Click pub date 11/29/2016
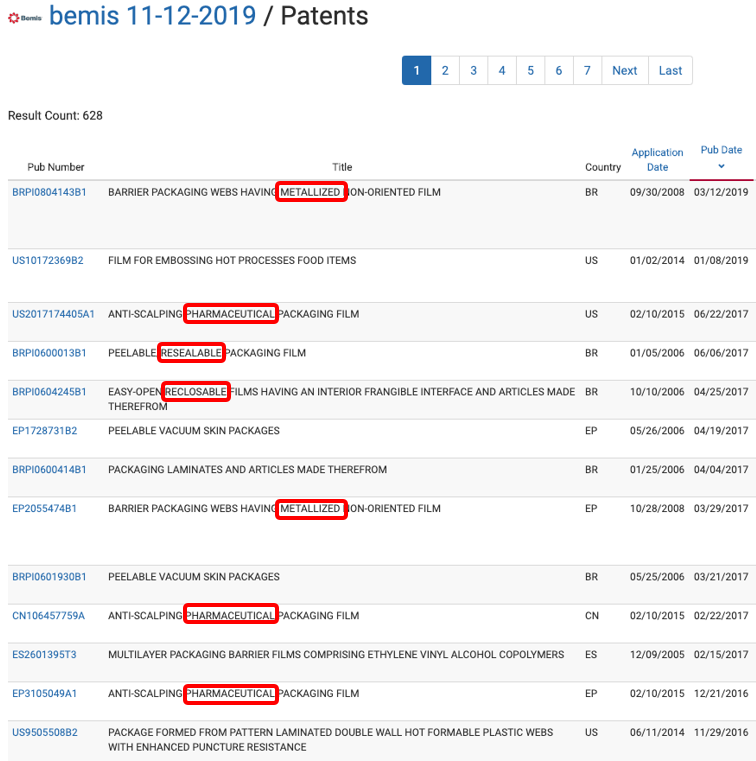 point(721,732)
